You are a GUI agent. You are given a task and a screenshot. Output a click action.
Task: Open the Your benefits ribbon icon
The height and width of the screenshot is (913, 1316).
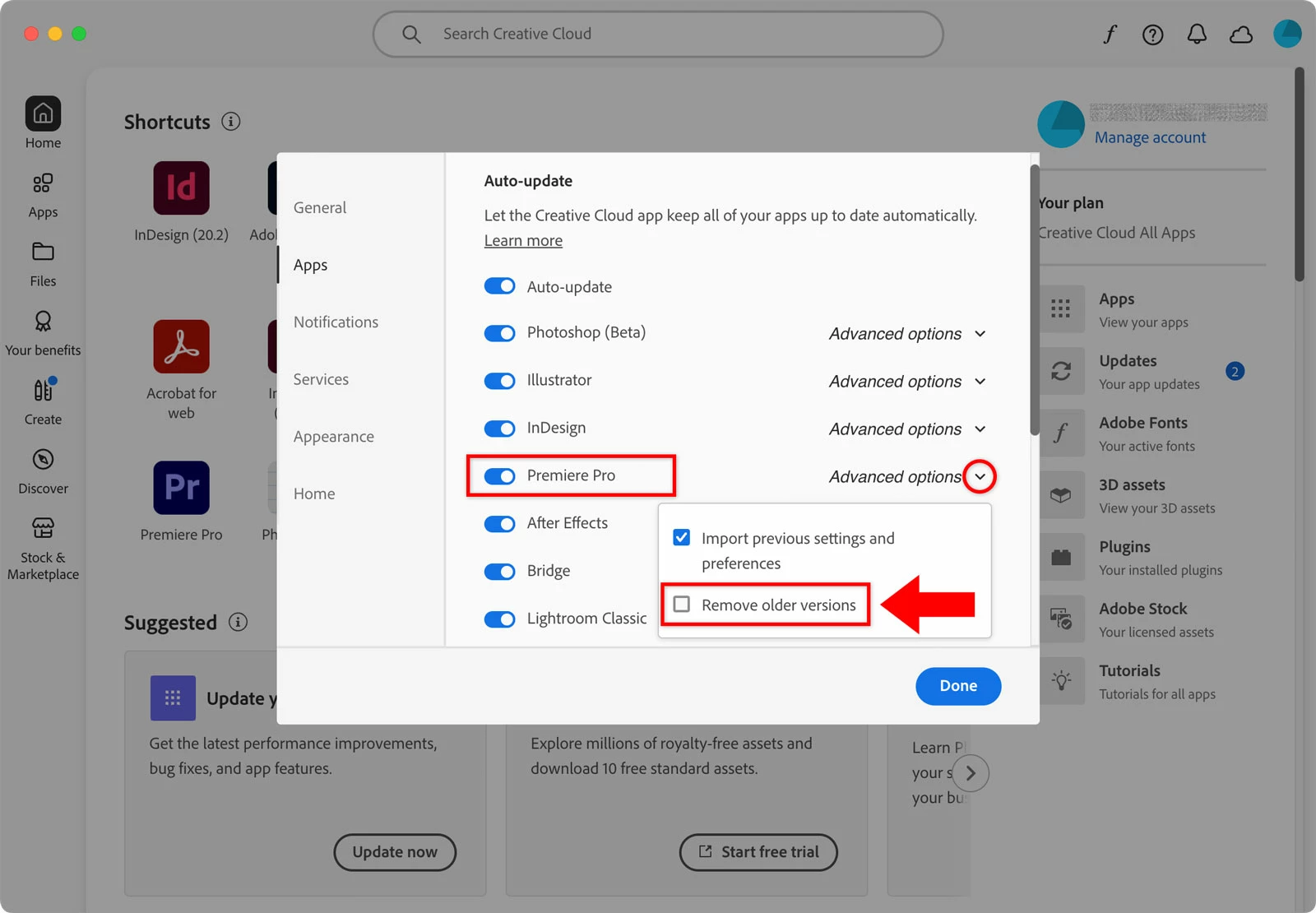[43, 321]
